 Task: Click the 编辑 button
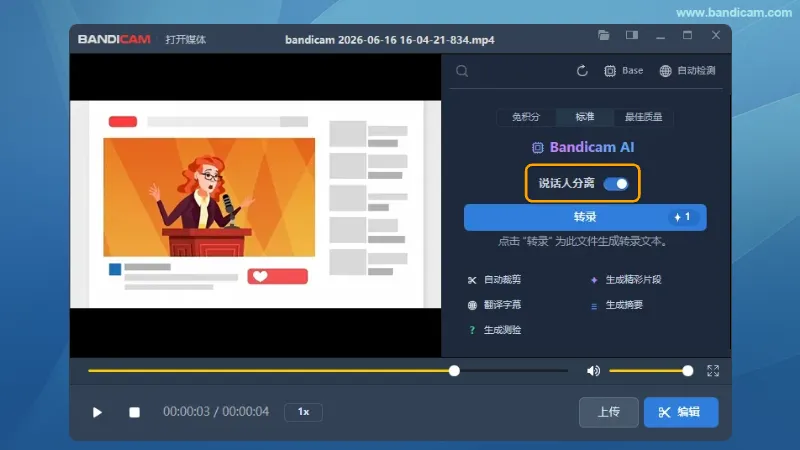(681, 412)
